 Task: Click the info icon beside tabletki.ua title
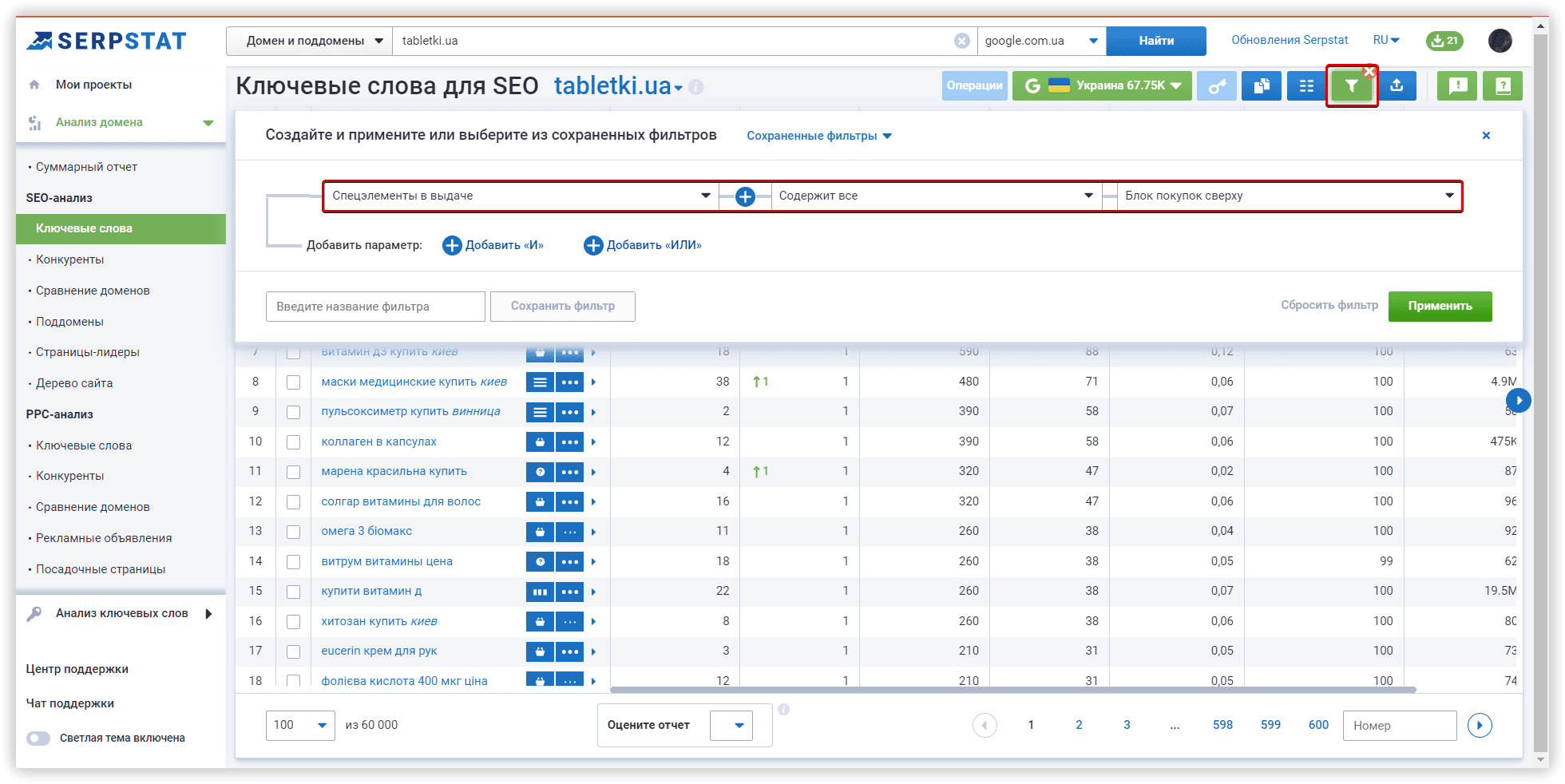(696, 87)
